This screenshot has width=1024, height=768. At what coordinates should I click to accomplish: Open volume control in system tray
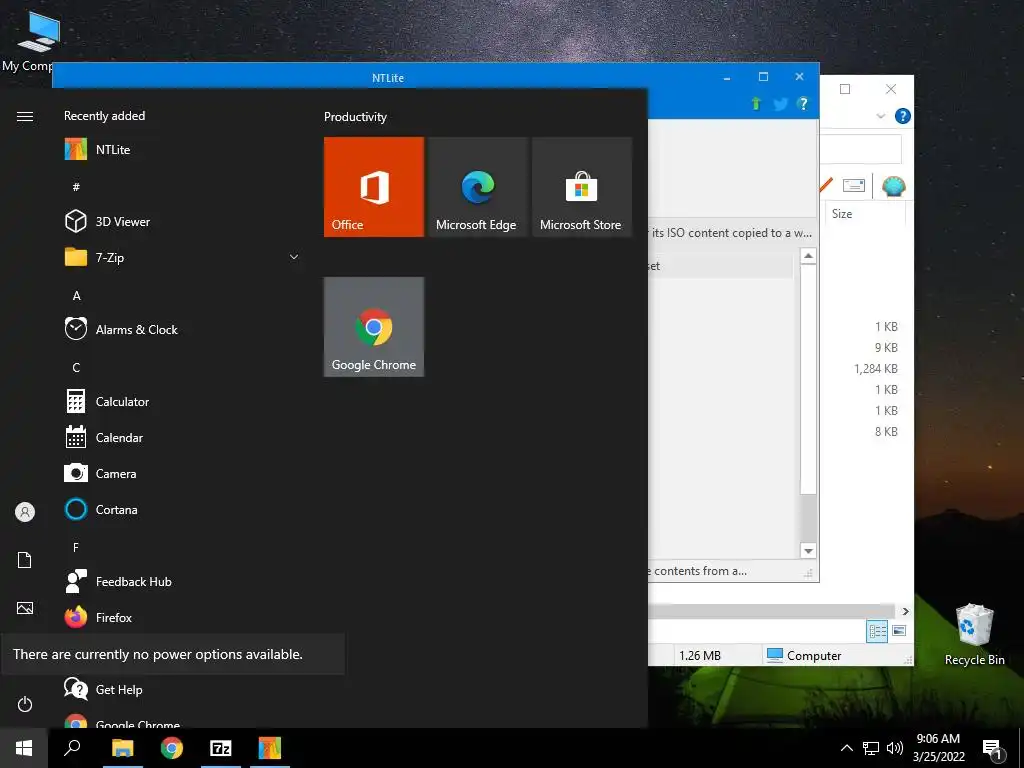pyautogui.click(x=895, y=748)
